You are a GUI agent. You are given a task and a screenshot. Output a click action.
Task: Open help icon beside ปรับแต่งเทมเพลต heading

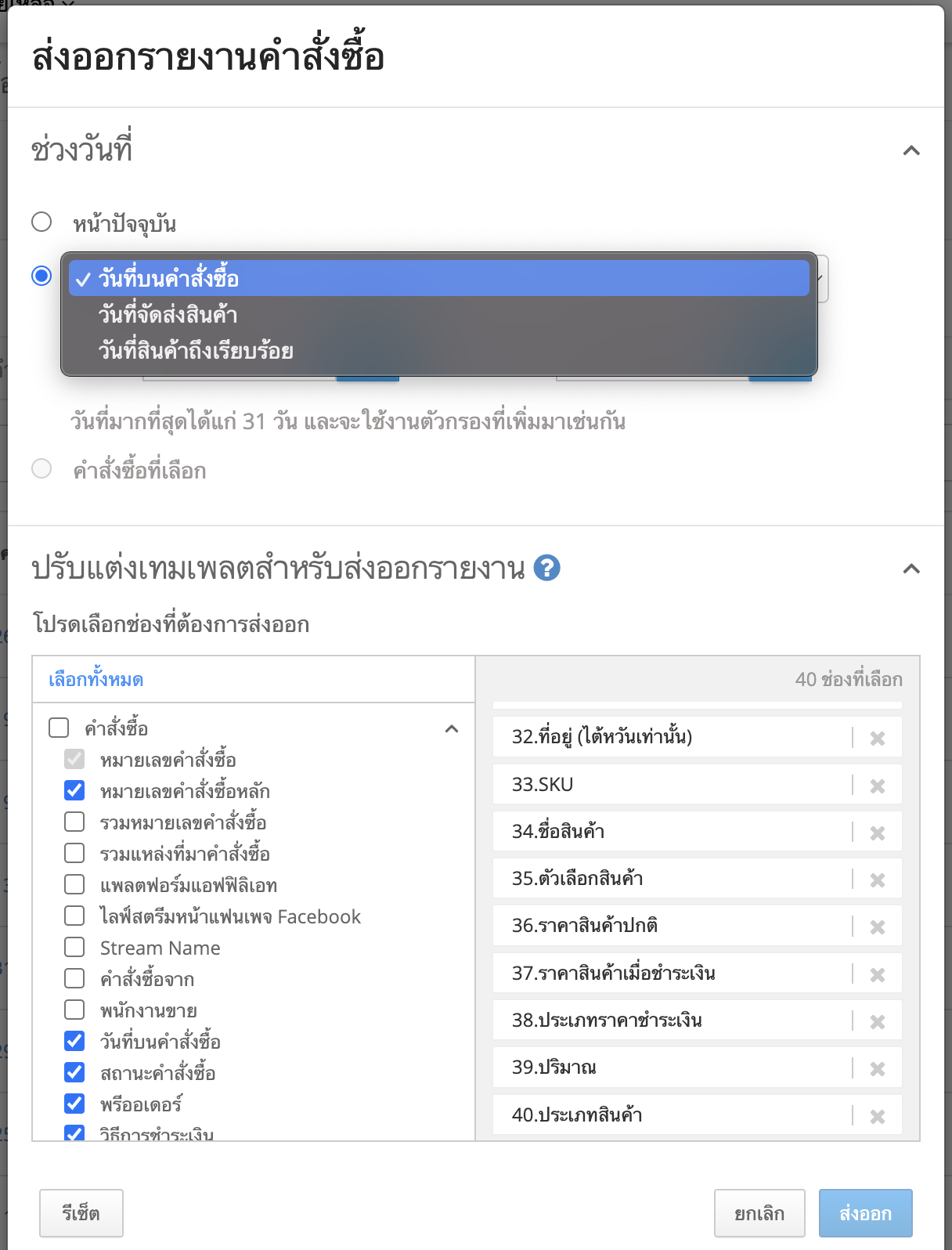546,568
